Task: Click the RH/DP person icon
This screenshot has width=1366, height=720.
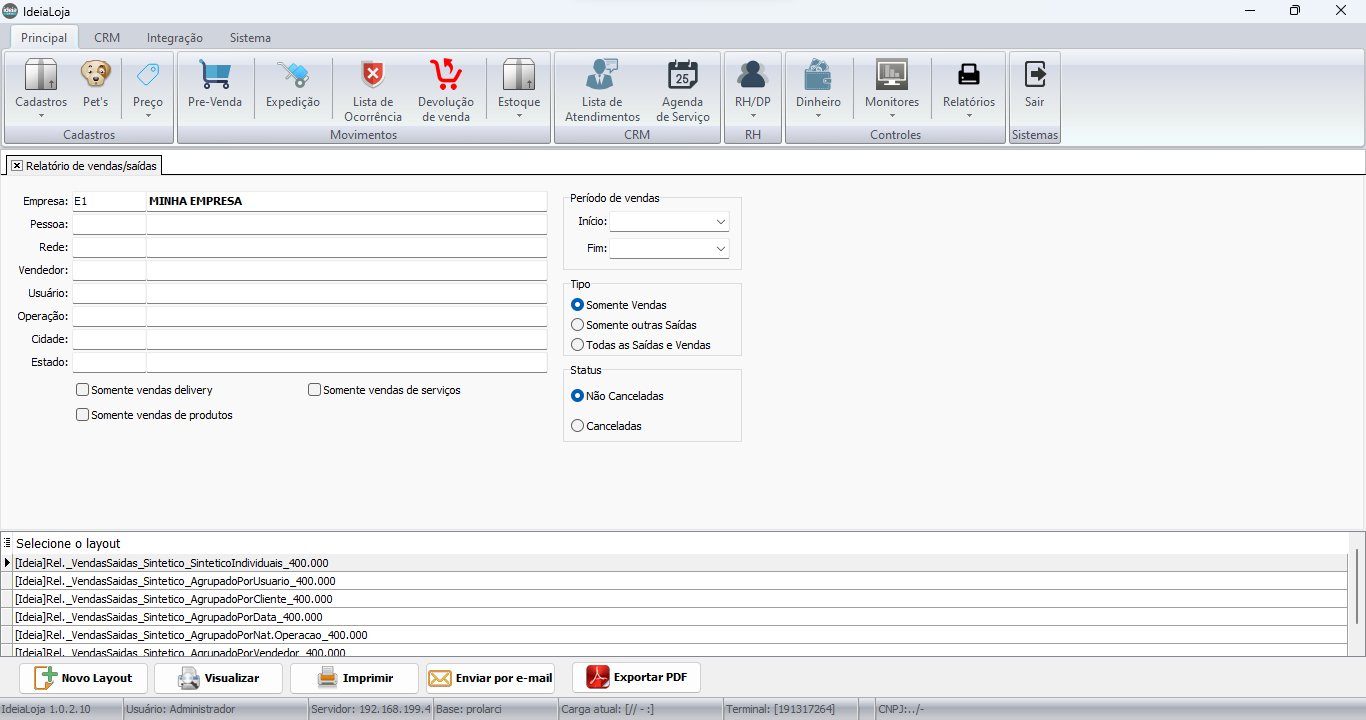Action: coord(752,76)
